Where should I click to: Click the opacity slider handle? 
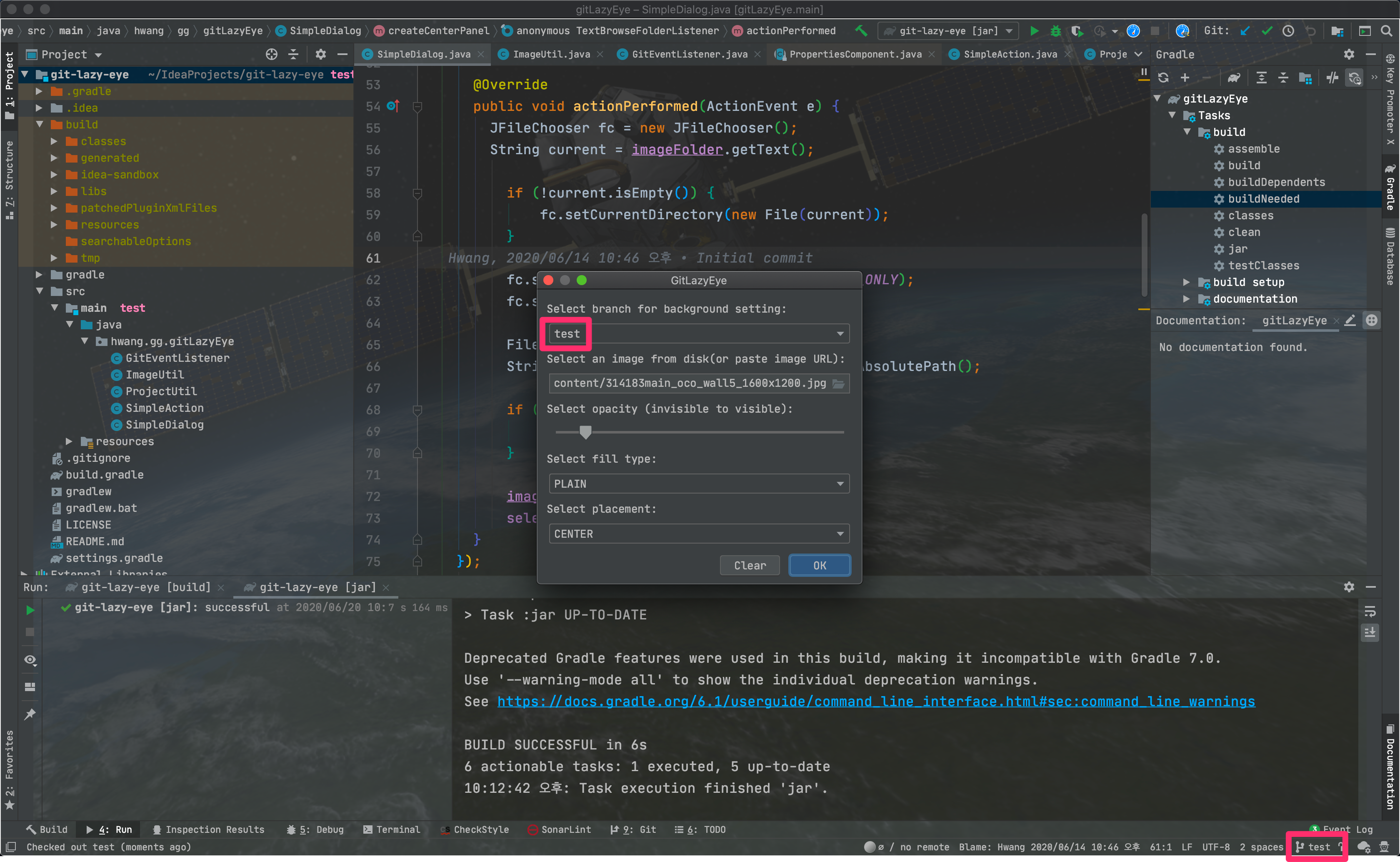pyautogui.click(x=585, y=432)
